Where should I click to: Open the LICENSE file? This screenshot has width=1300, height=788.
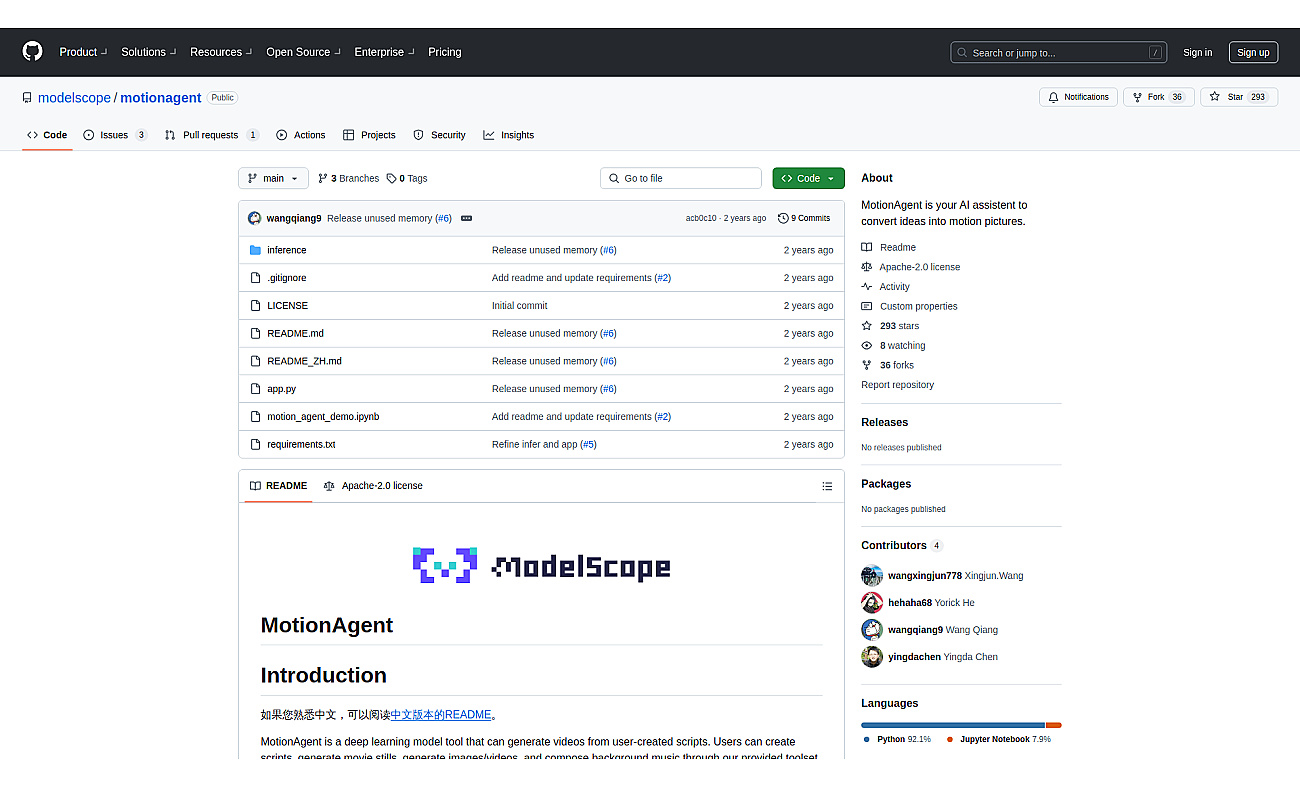(287, 306)
